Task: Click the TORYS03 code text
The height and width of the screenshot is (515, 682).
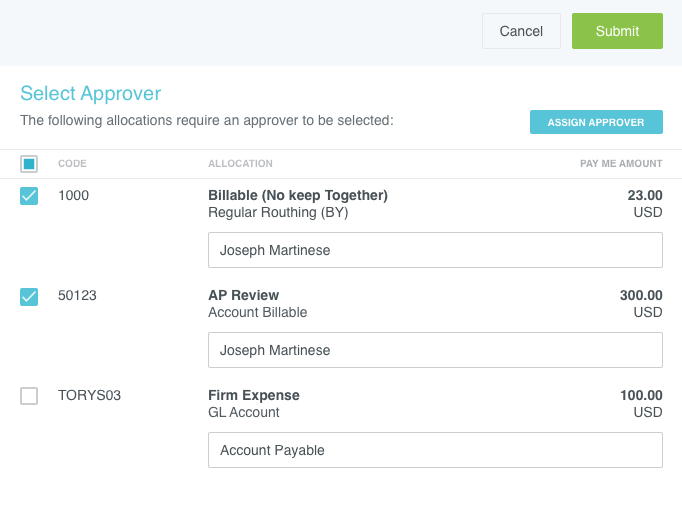Action: click(89, 395)
